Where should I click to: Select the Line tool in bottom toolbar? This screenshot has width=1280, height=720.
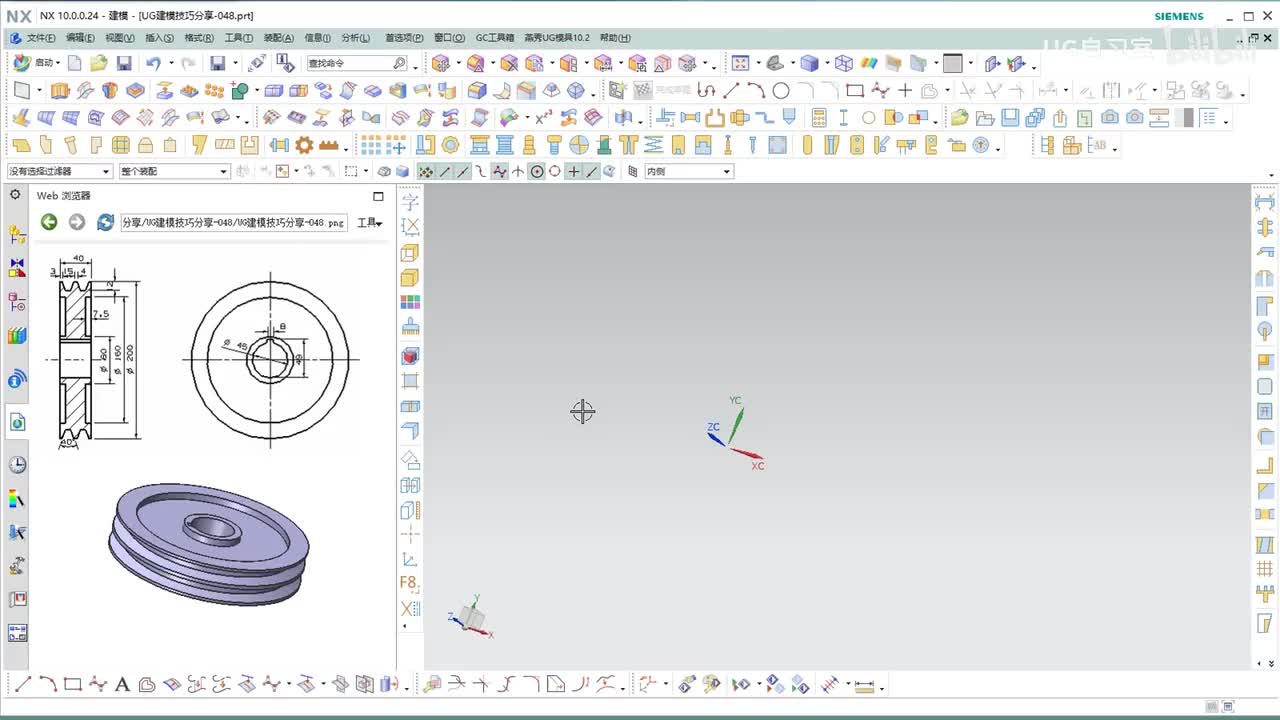coord(22,685)
